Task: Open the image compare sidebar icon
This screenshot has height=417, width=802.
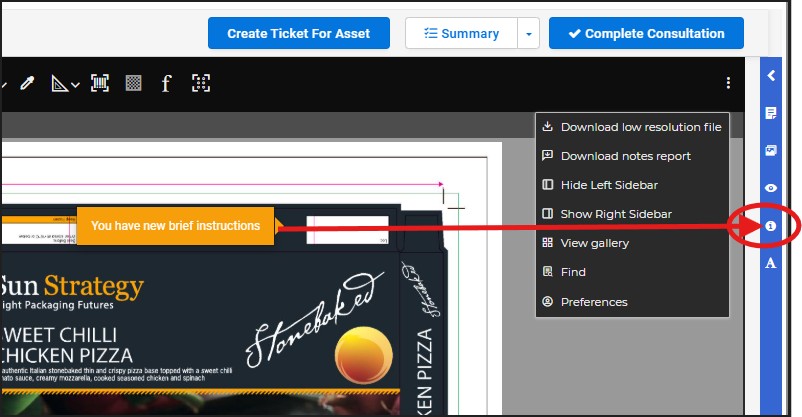Action: pos(771,150)
